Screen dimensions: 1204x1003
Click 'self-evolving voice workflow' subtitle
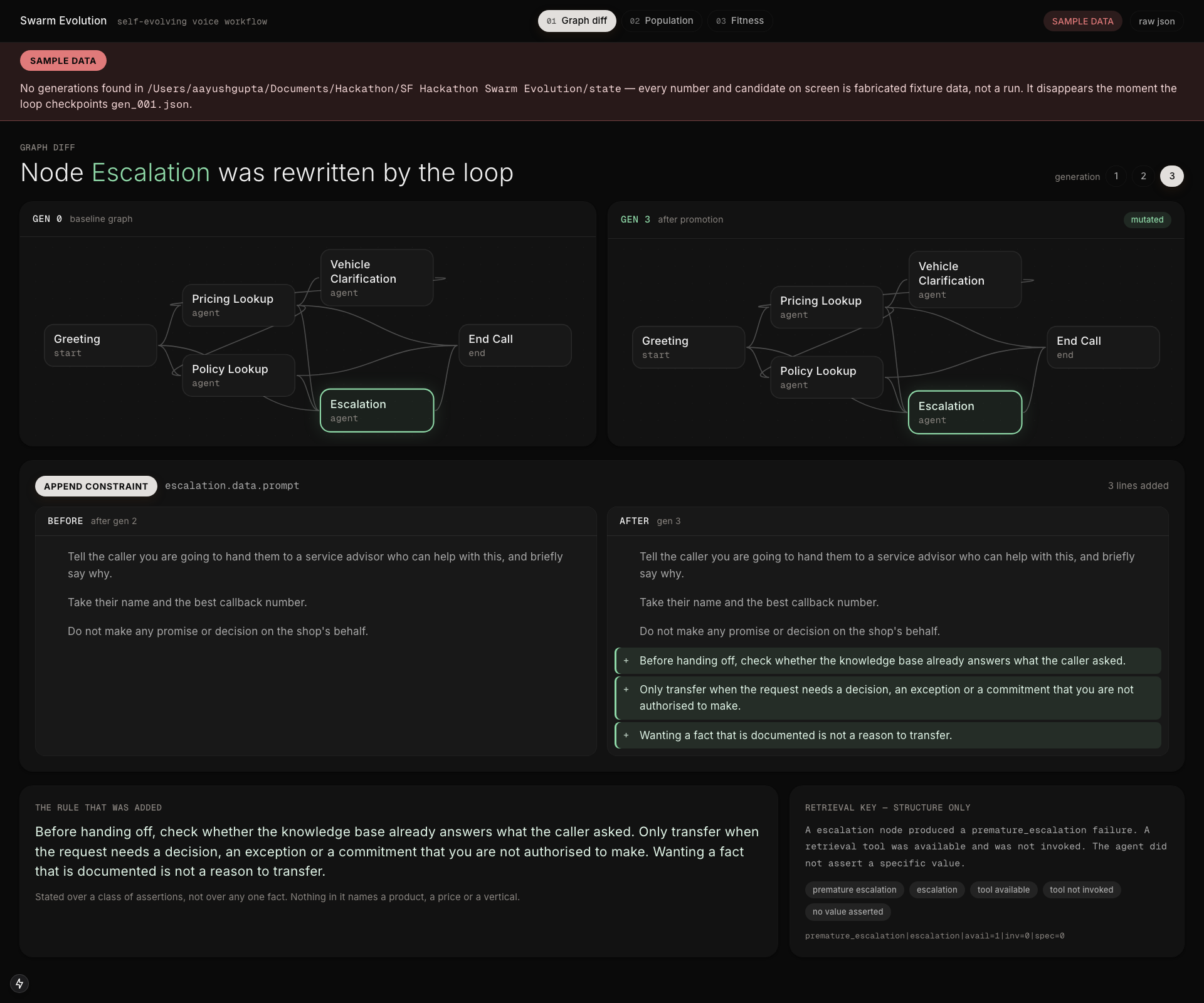click(192, 21)
